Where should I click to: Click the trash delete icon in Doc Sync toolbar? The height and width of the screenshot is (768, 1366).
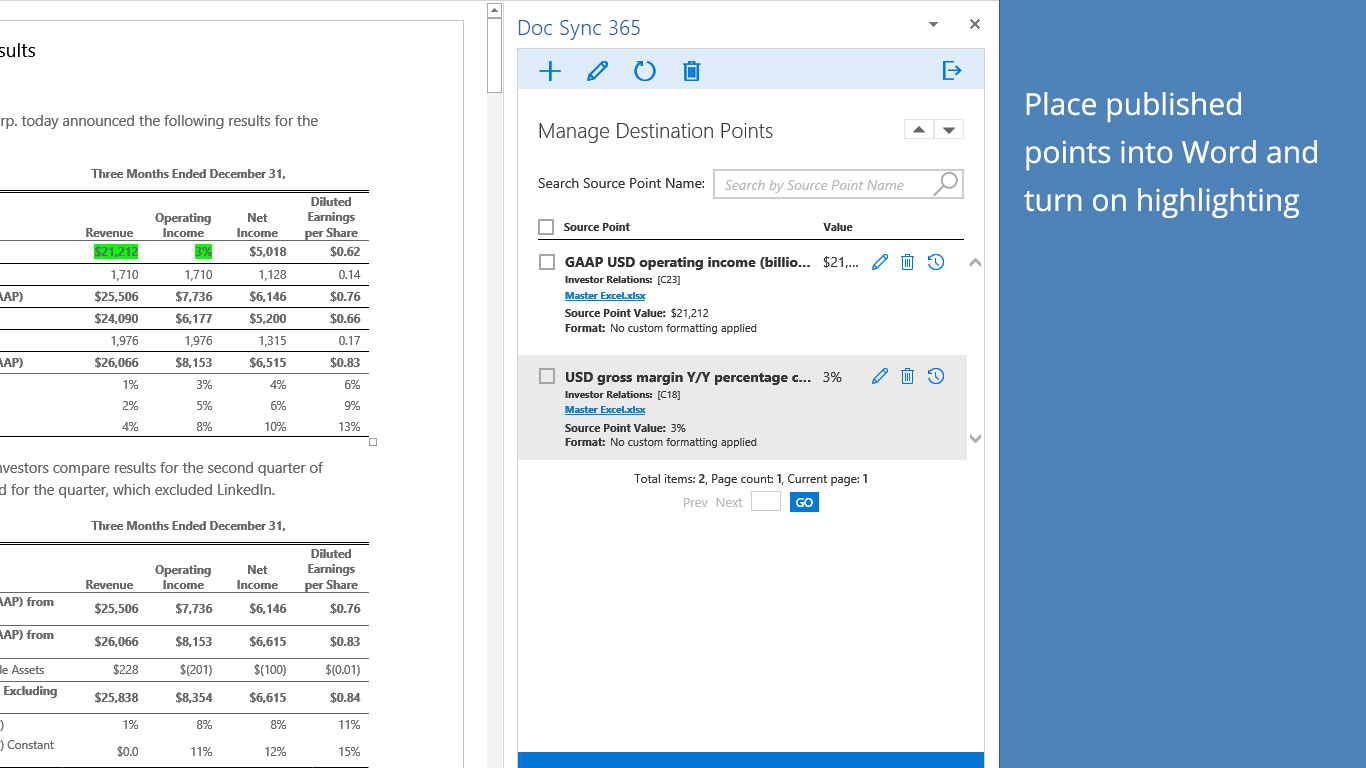tap(691, 71)
